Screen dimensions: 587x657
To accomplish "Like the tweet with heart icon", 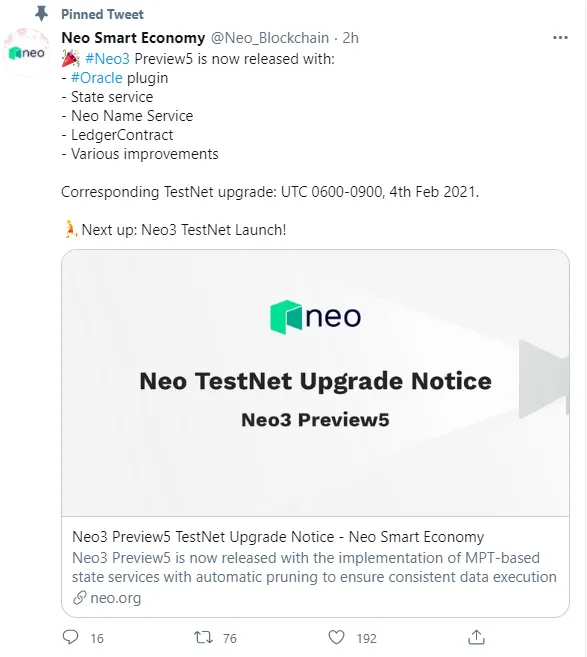I will point(336,637).
